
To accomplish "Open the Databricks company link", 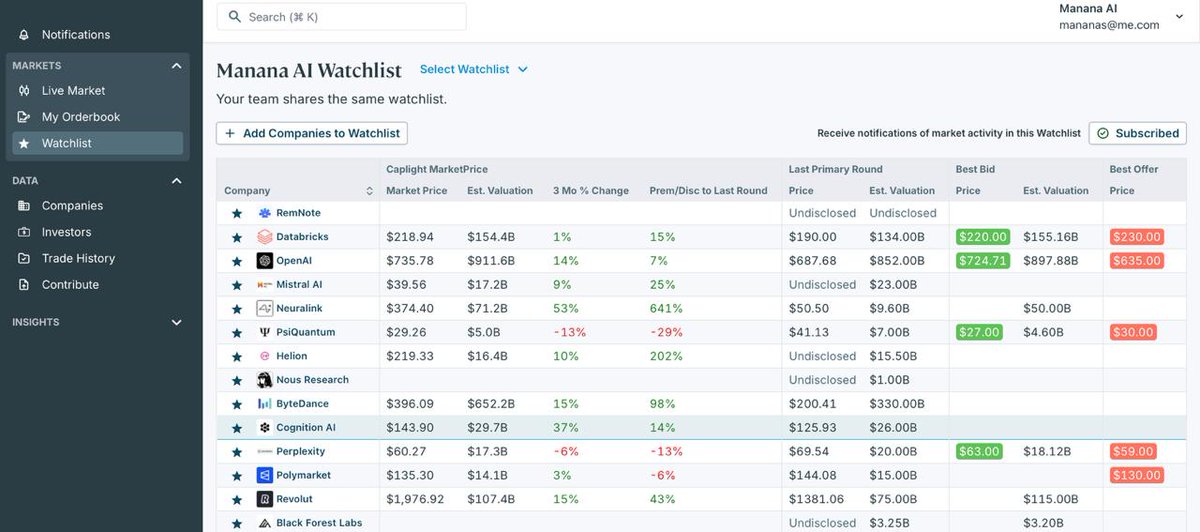I will [302, 237].
